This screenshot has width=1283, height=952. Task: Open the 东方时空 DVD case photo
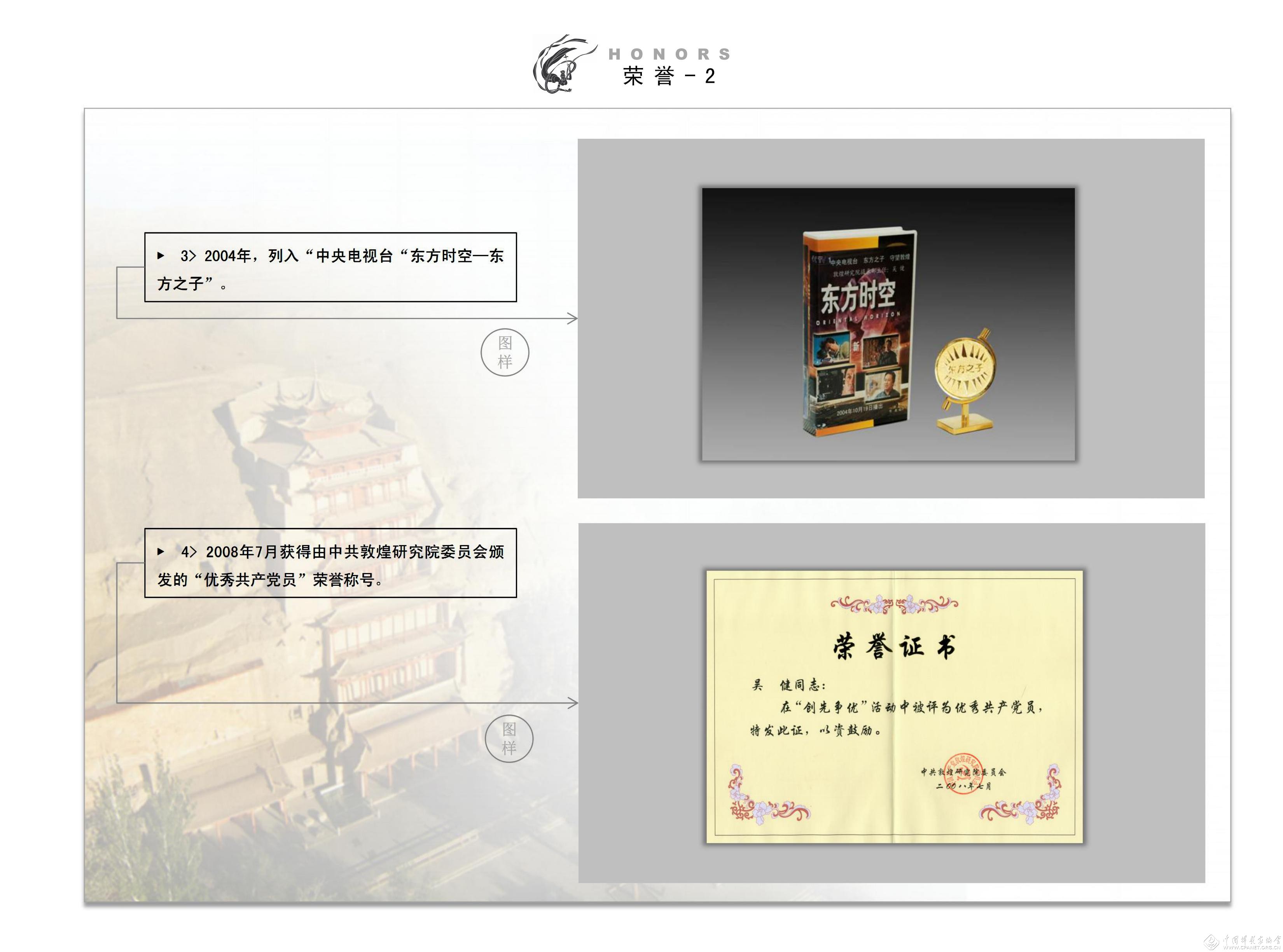pos(888,324)
